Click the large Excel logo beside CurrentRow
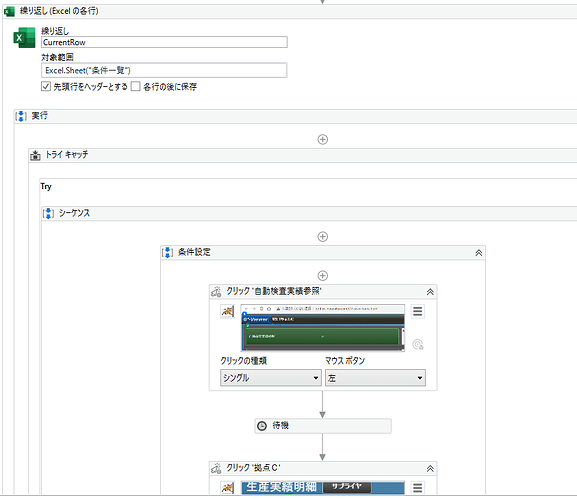This screenshot has width=577, height=500. 24,38
